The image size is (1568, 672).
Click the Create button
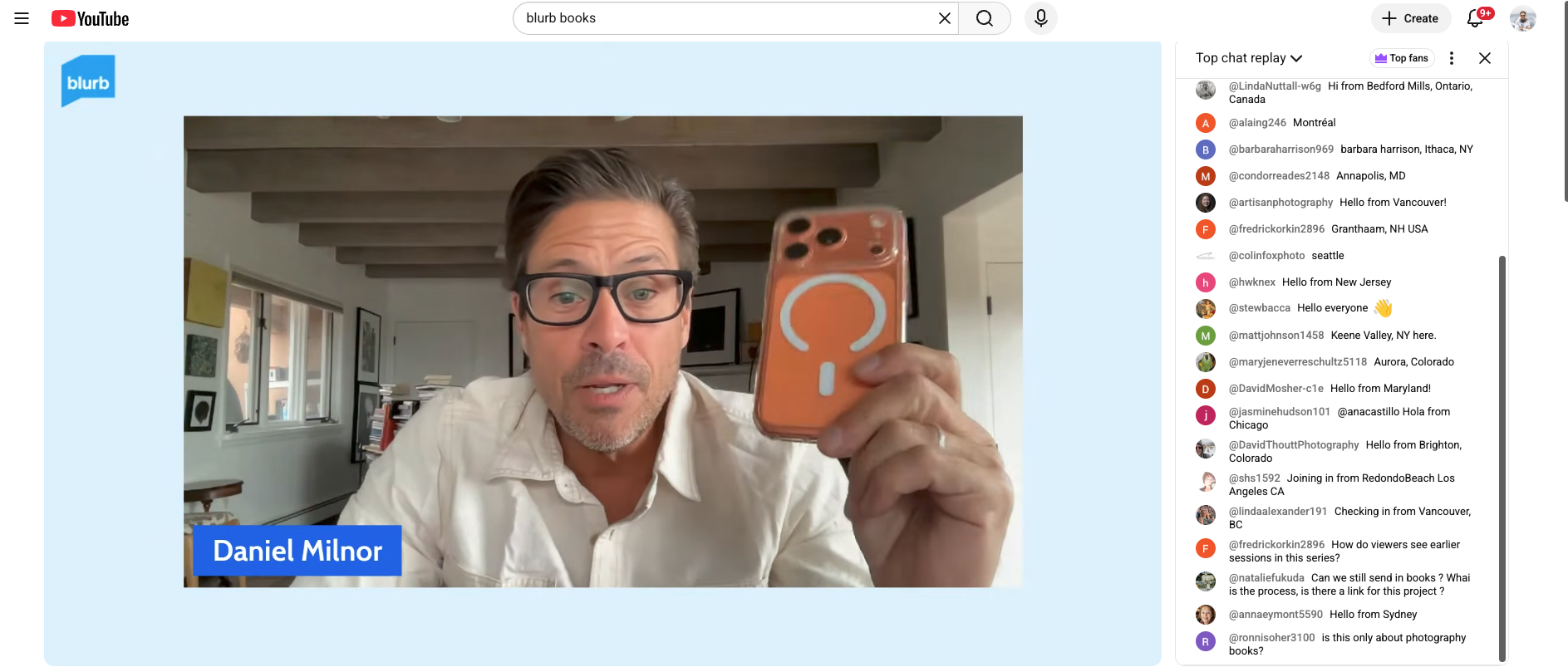point(1410,18)
